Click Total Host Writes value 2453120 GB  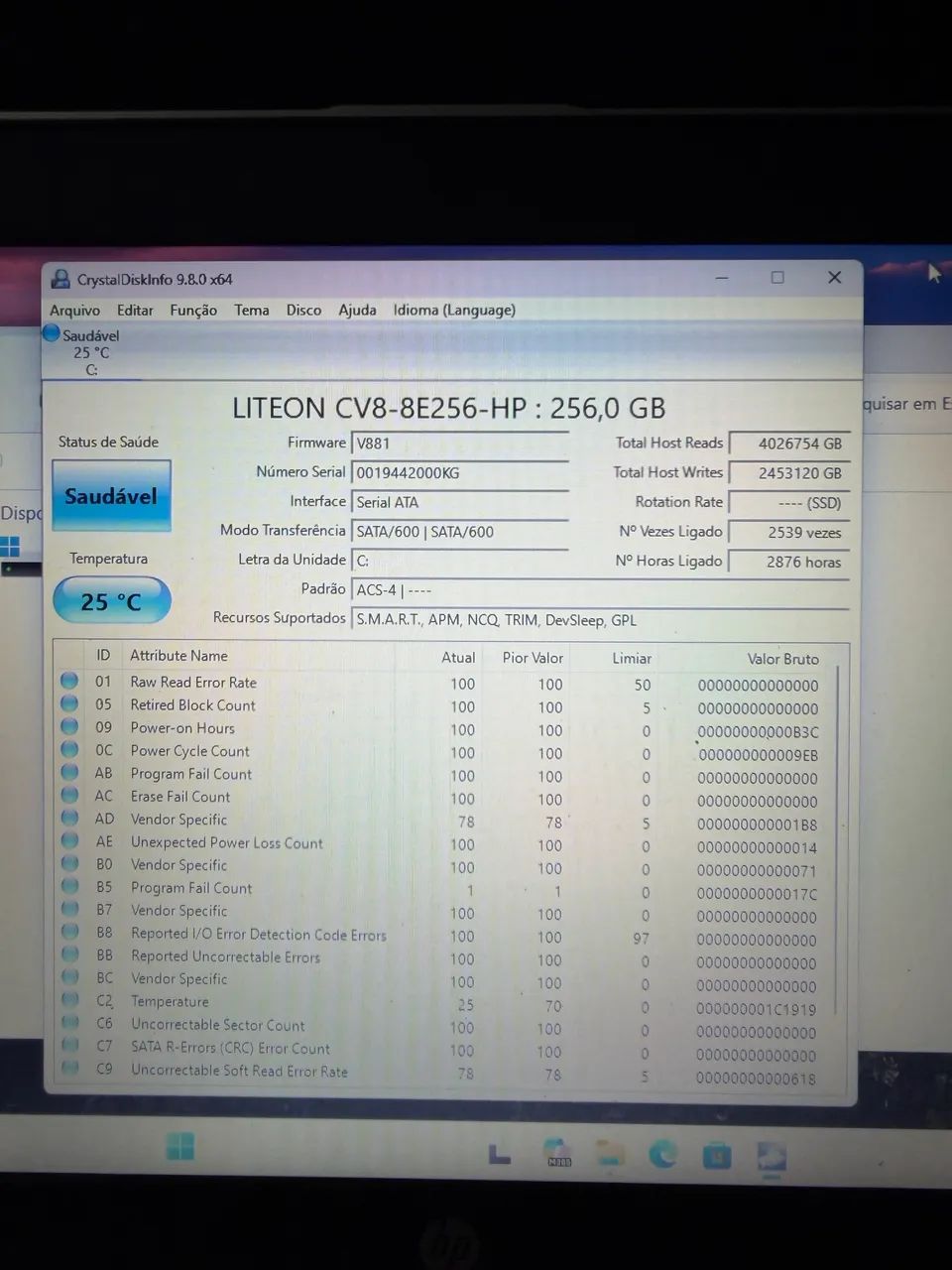tap(789, 473)
